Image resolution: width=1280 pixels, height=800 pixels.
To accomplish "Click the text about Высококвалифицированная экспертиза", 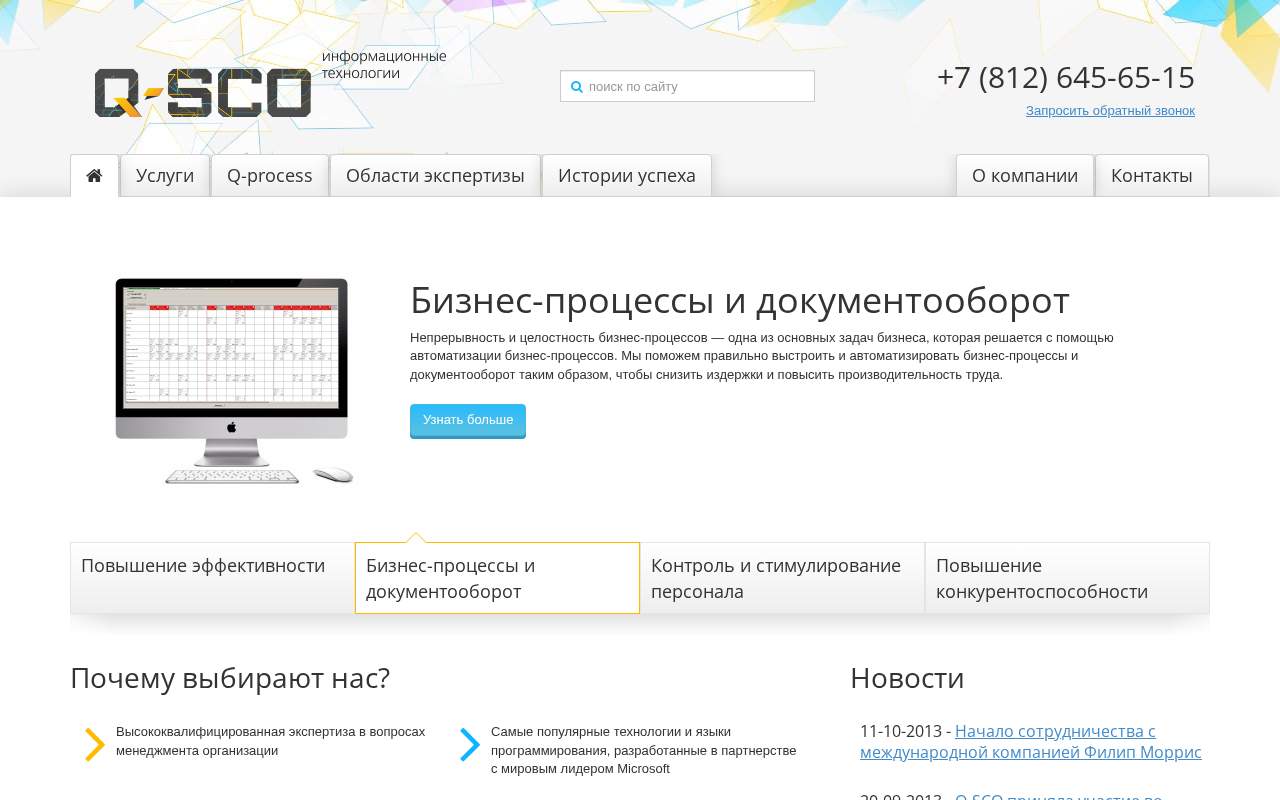I will (x=270, y=741).
